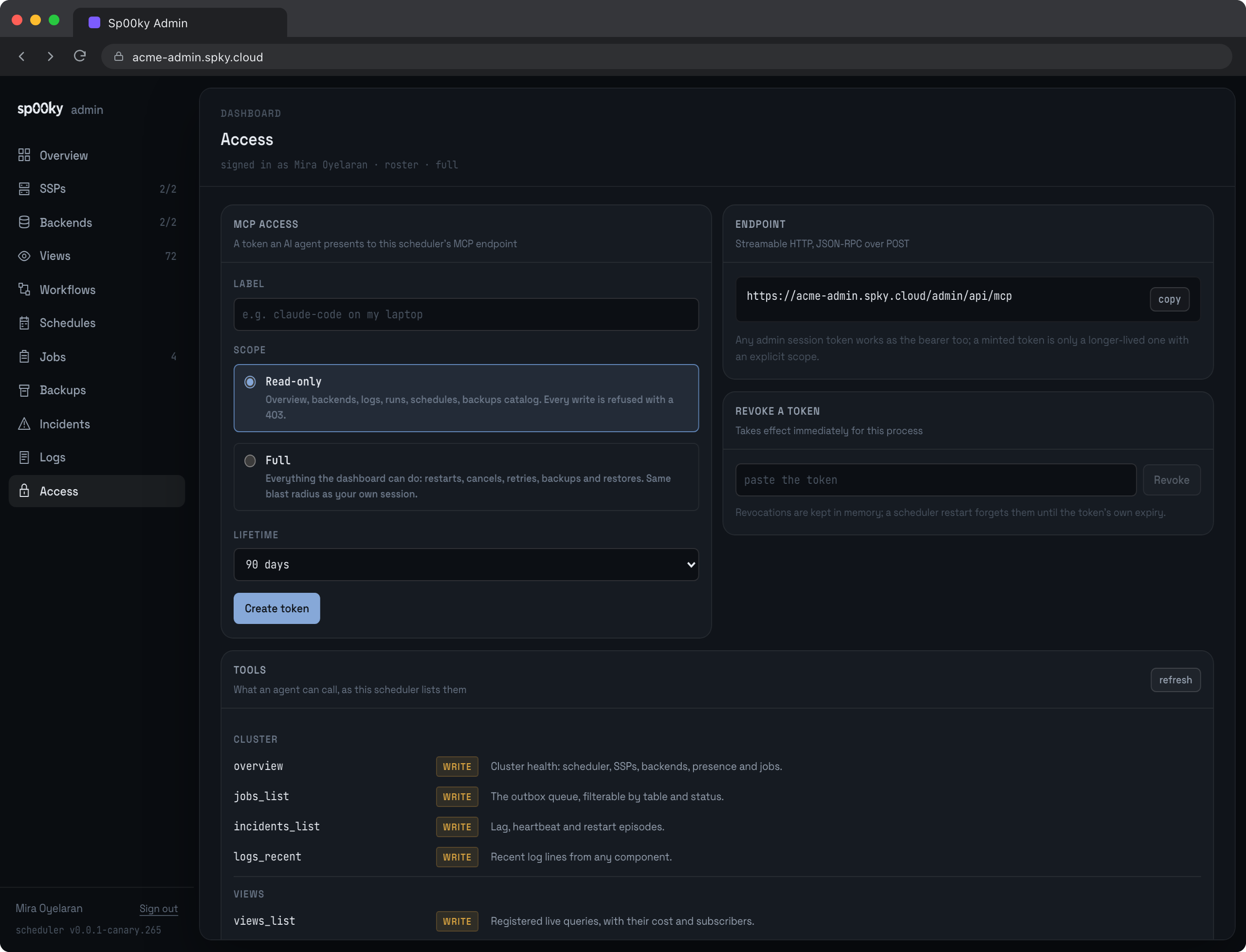Open Schedules from the sidebar

(97, 323)
